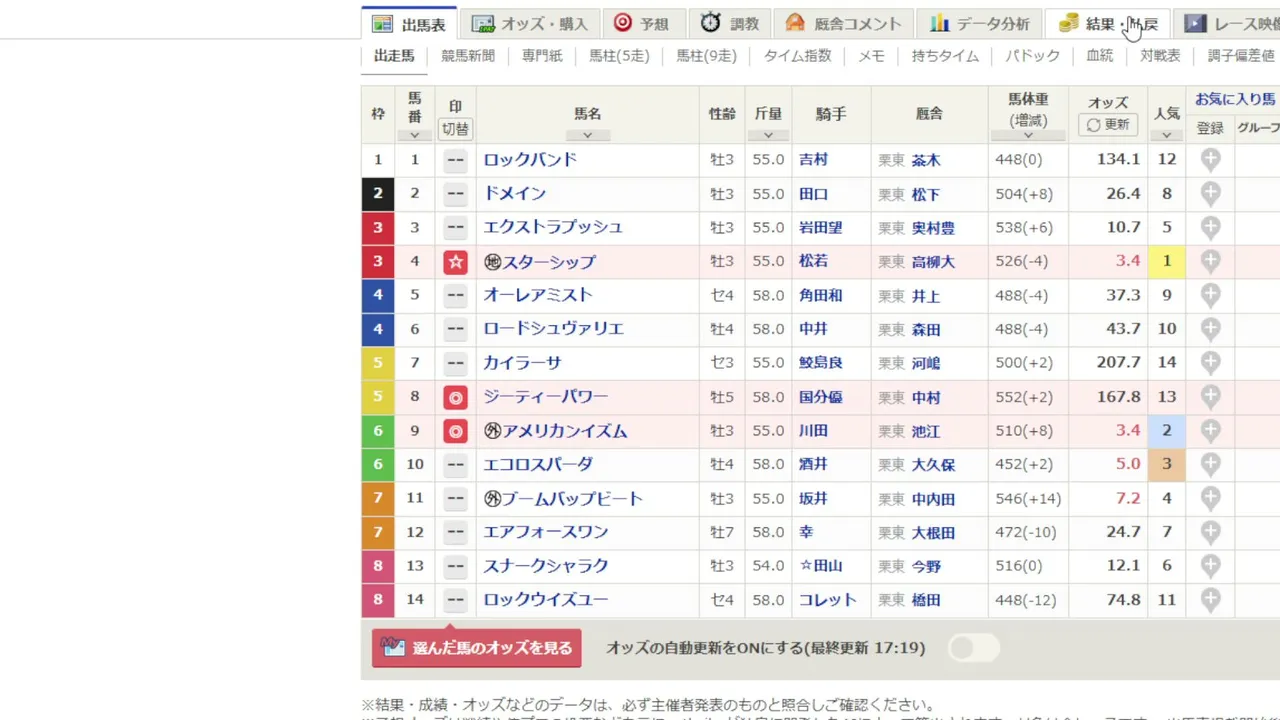This screenshot has width=1280, height=720.
Task: Add カイラーサ to favorites
Action: coord(1210,363)
